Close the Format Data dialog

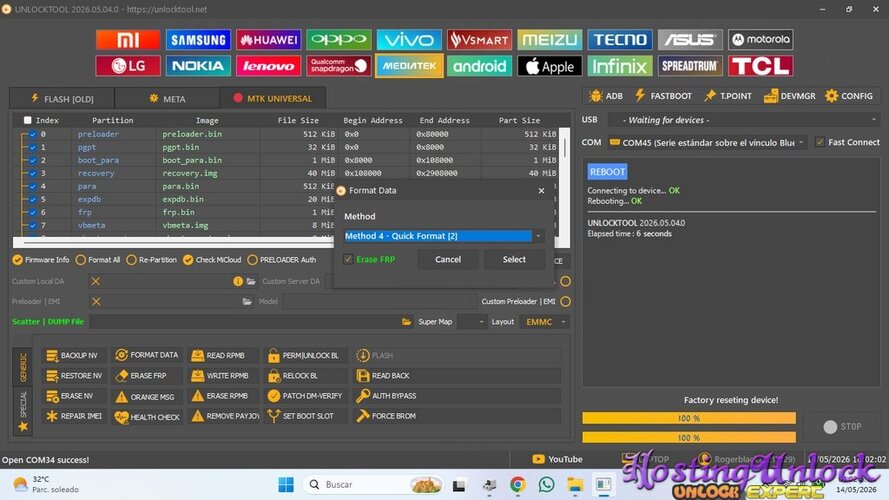541,191
